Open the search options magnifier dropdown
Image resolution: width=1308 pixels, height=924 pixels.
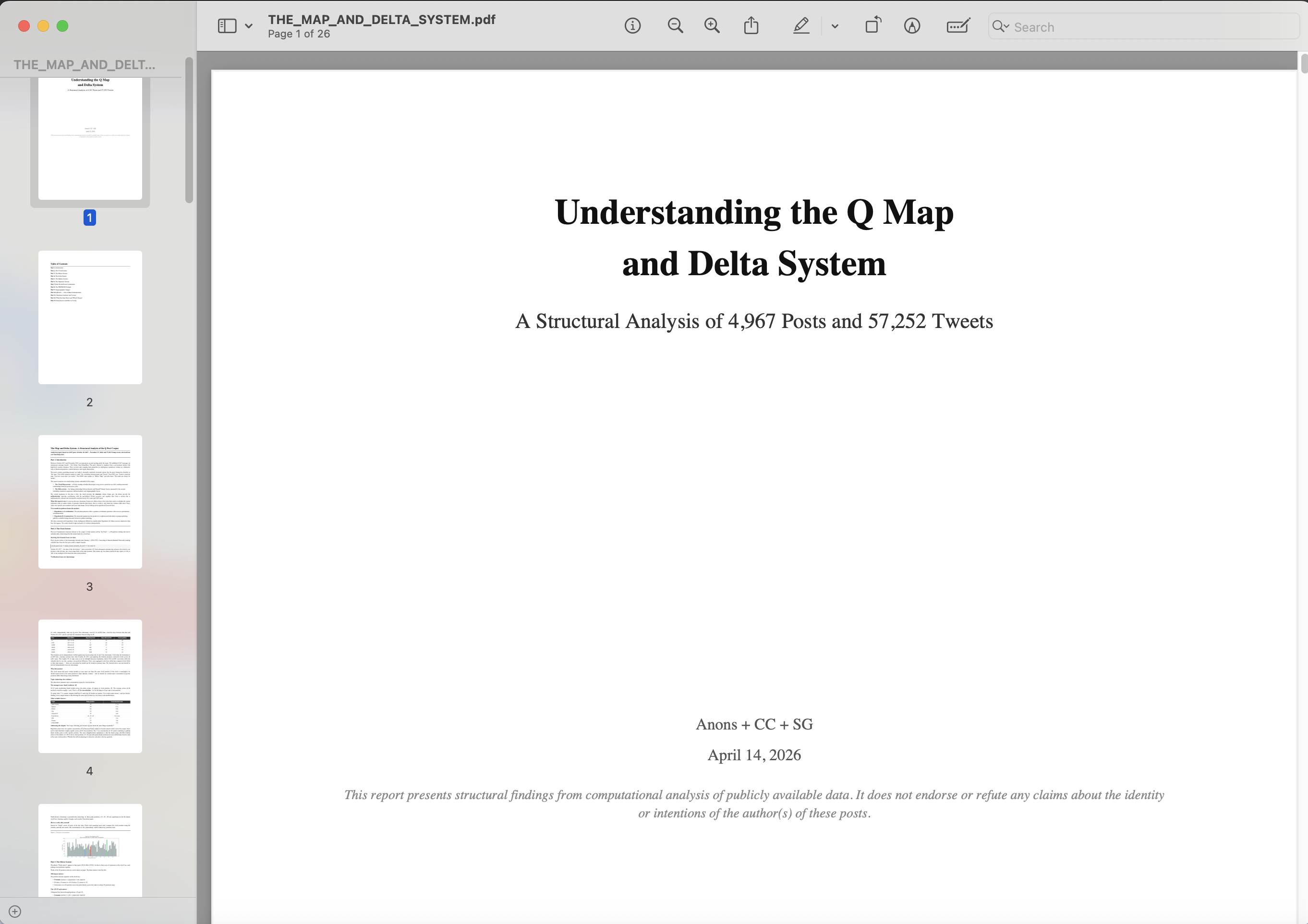tap(1000, 26)
